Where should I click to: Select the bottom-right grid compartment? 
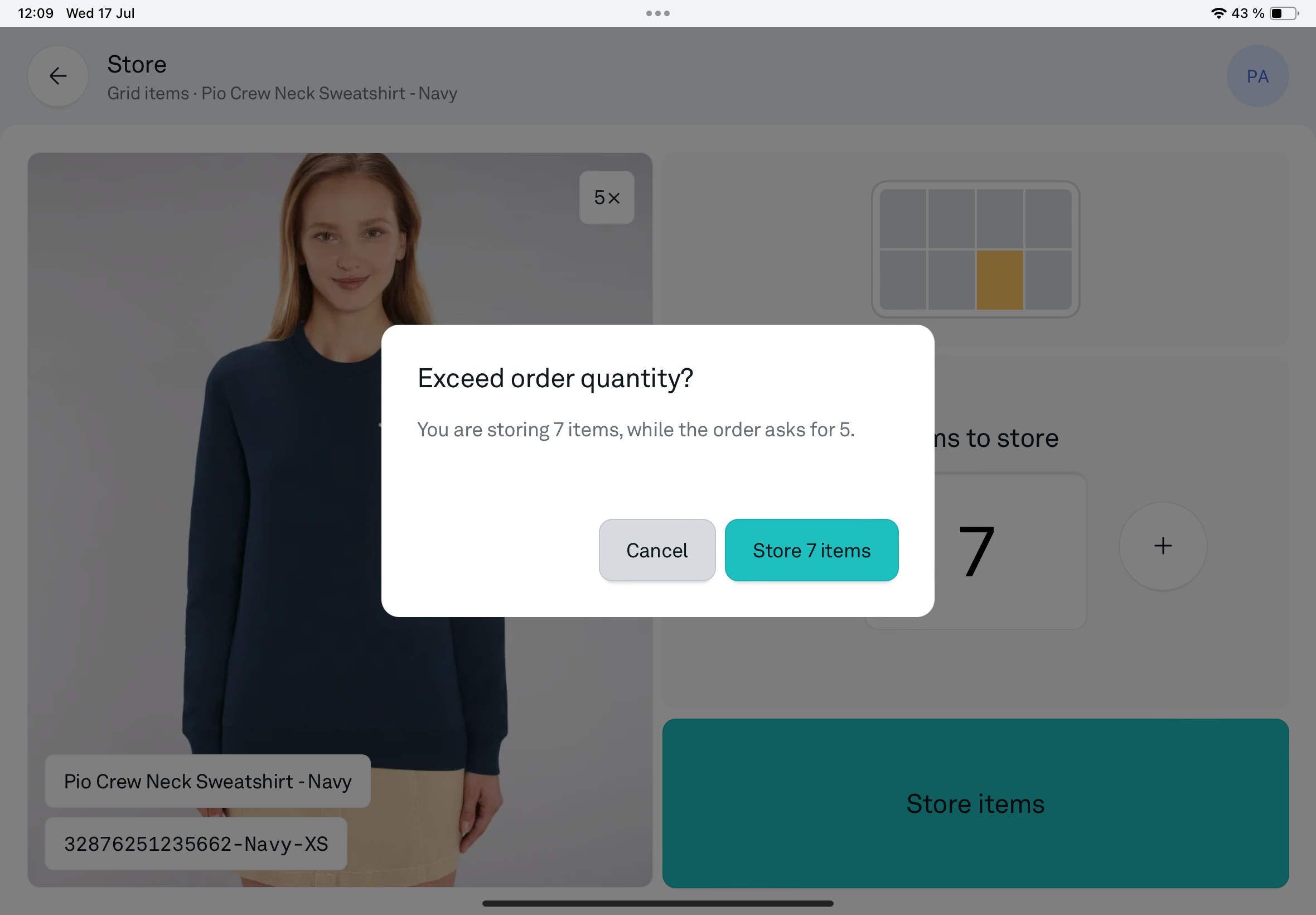coord(1048,280)
